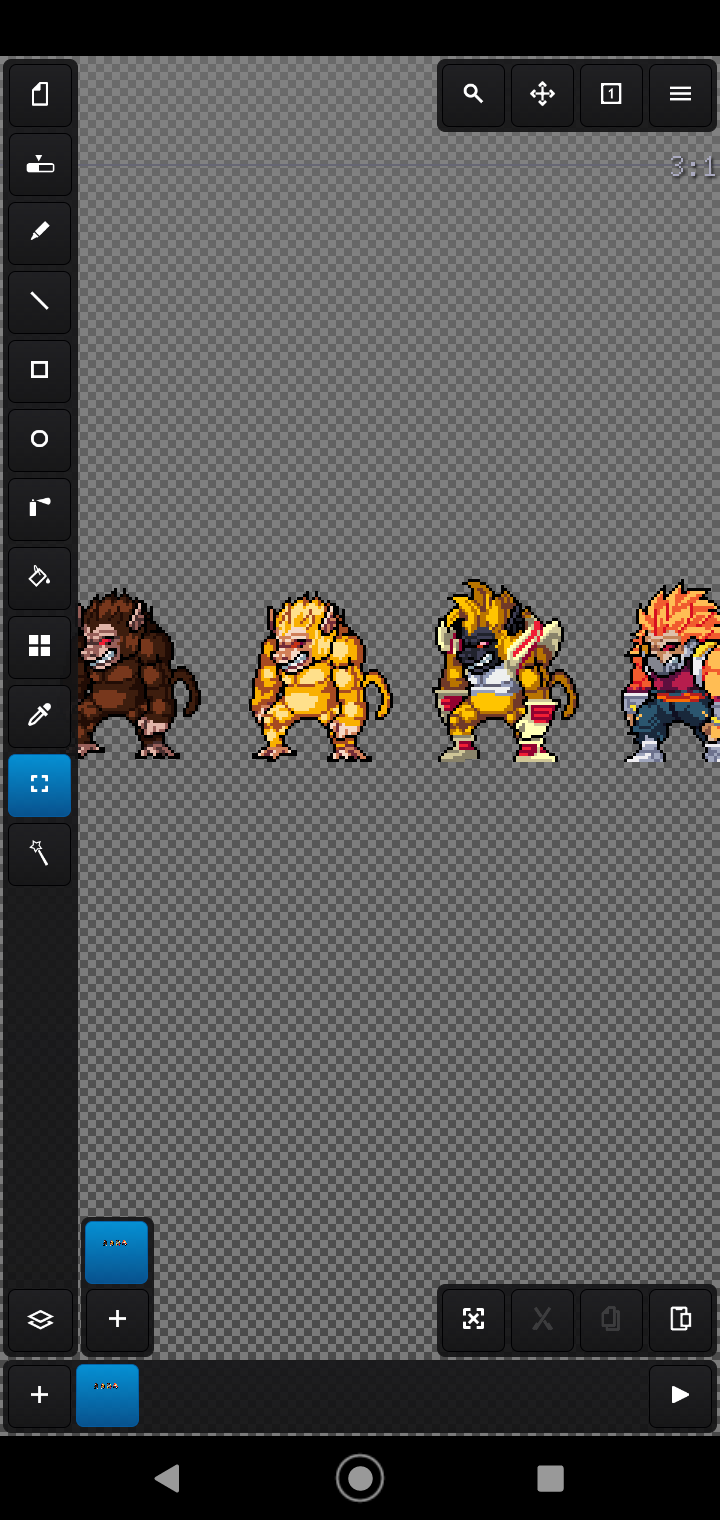Select the Eraser tool
This screenshot has width=720, height=1520.
pos(40,164)
